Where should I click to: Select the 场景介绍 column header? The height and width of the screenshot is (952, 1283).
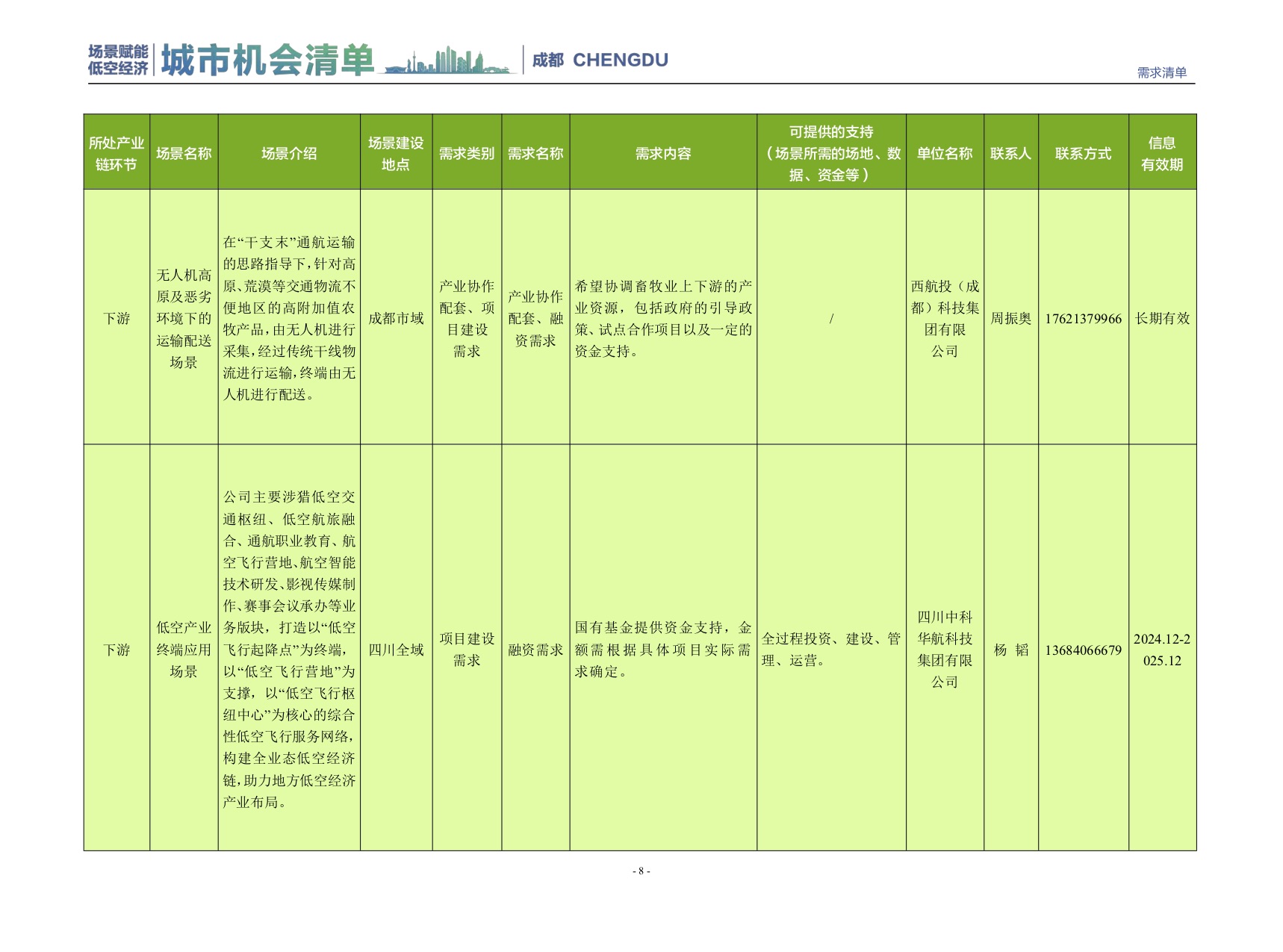point(289,153)
